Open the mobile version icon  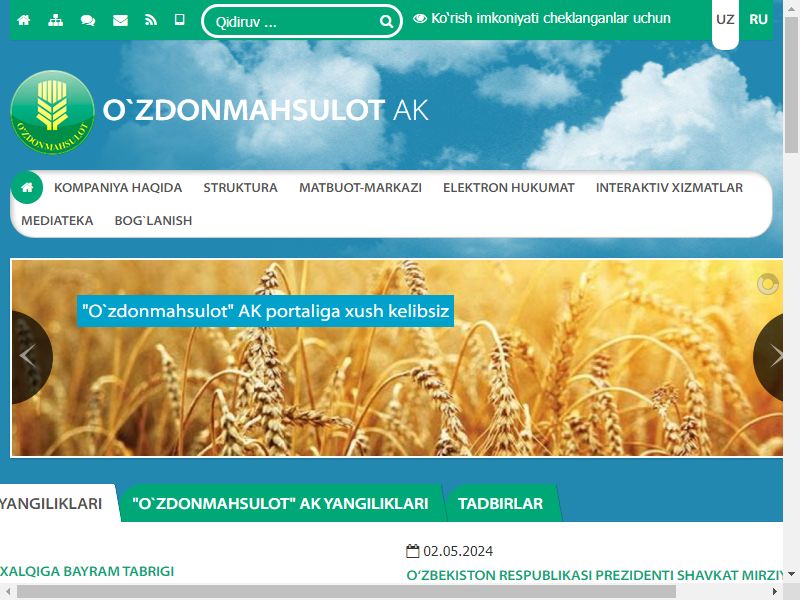[x=179, y=20]
